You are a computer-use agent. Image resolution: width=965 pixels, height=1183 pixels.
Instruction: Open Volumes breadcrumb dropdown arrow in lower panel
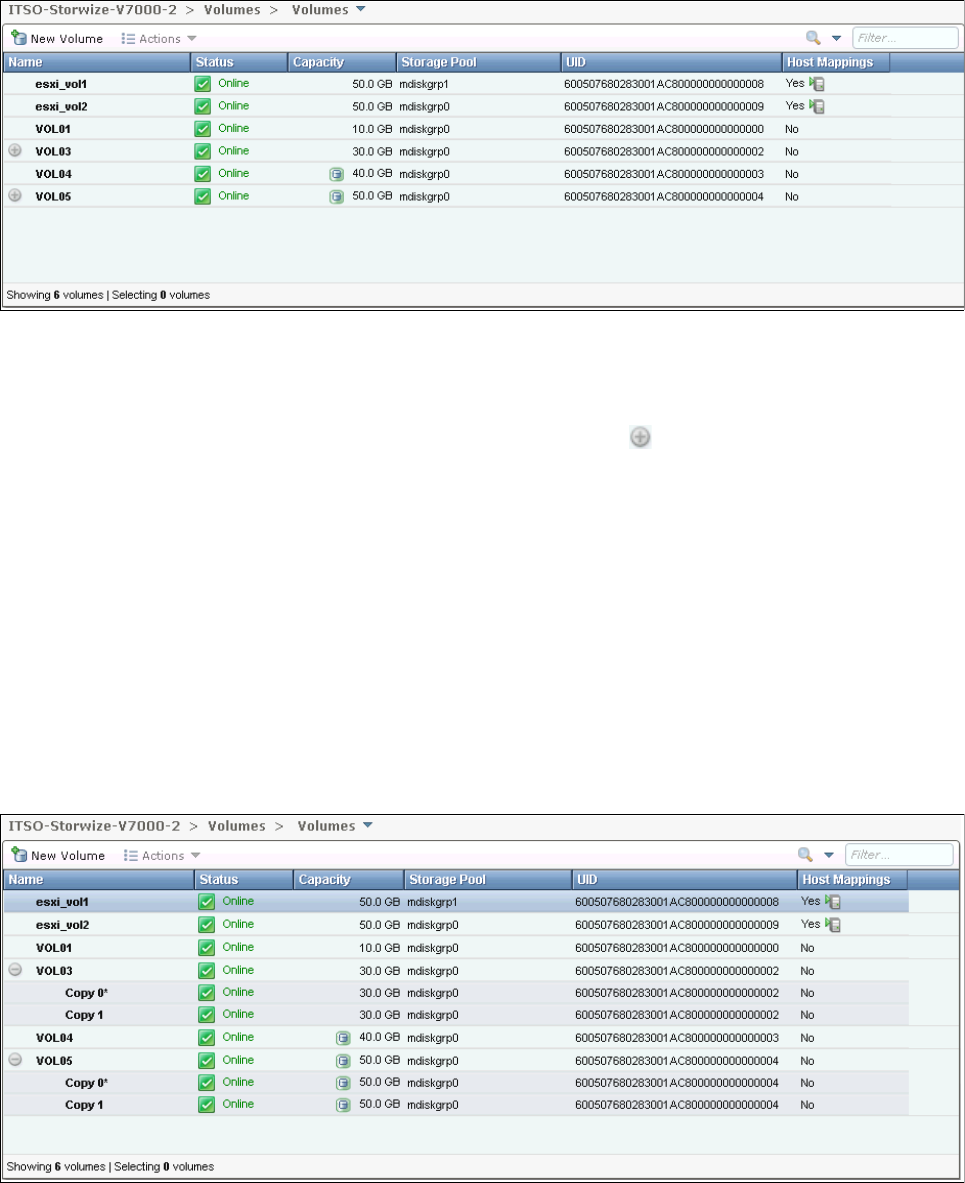point(366,826)
